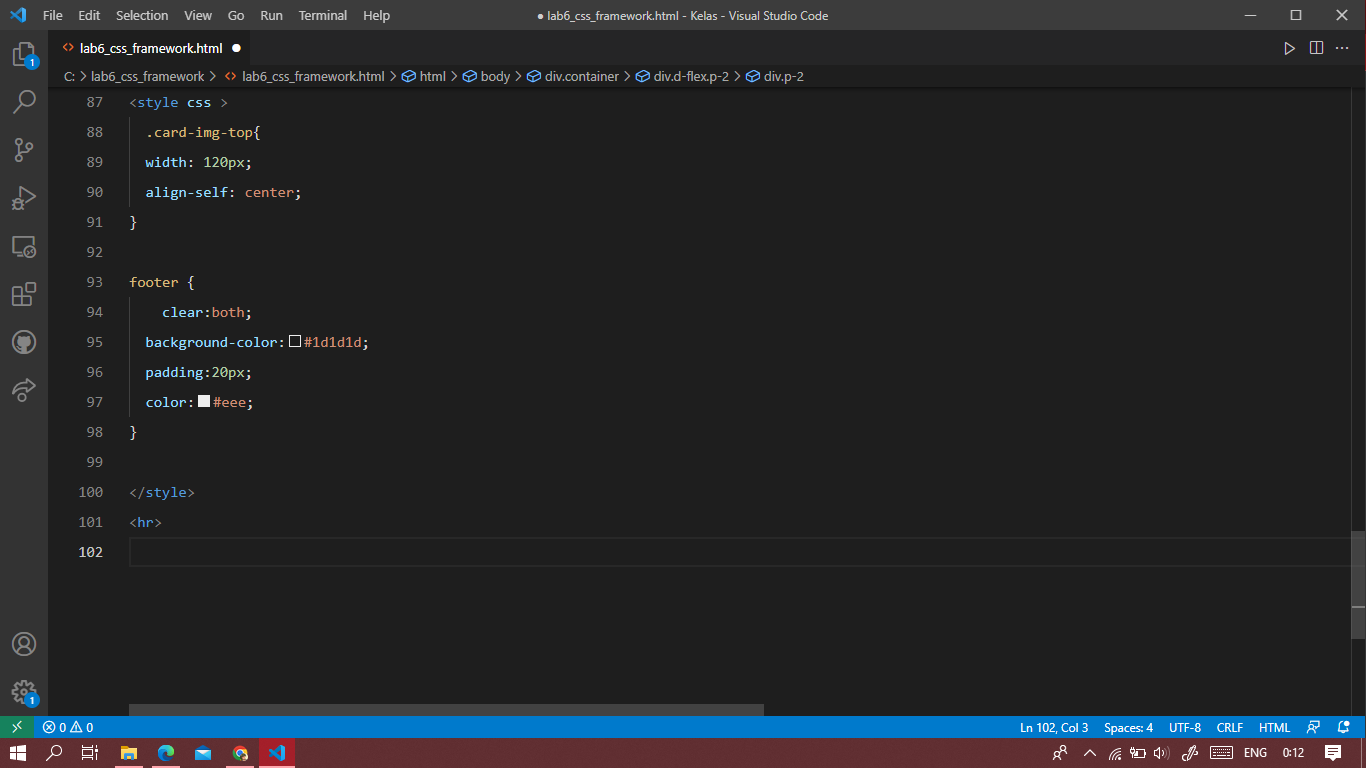Screen dimensions: 1366x768
Task: Open Windows Action Center notifications
Action: [x=1333, y=753]
